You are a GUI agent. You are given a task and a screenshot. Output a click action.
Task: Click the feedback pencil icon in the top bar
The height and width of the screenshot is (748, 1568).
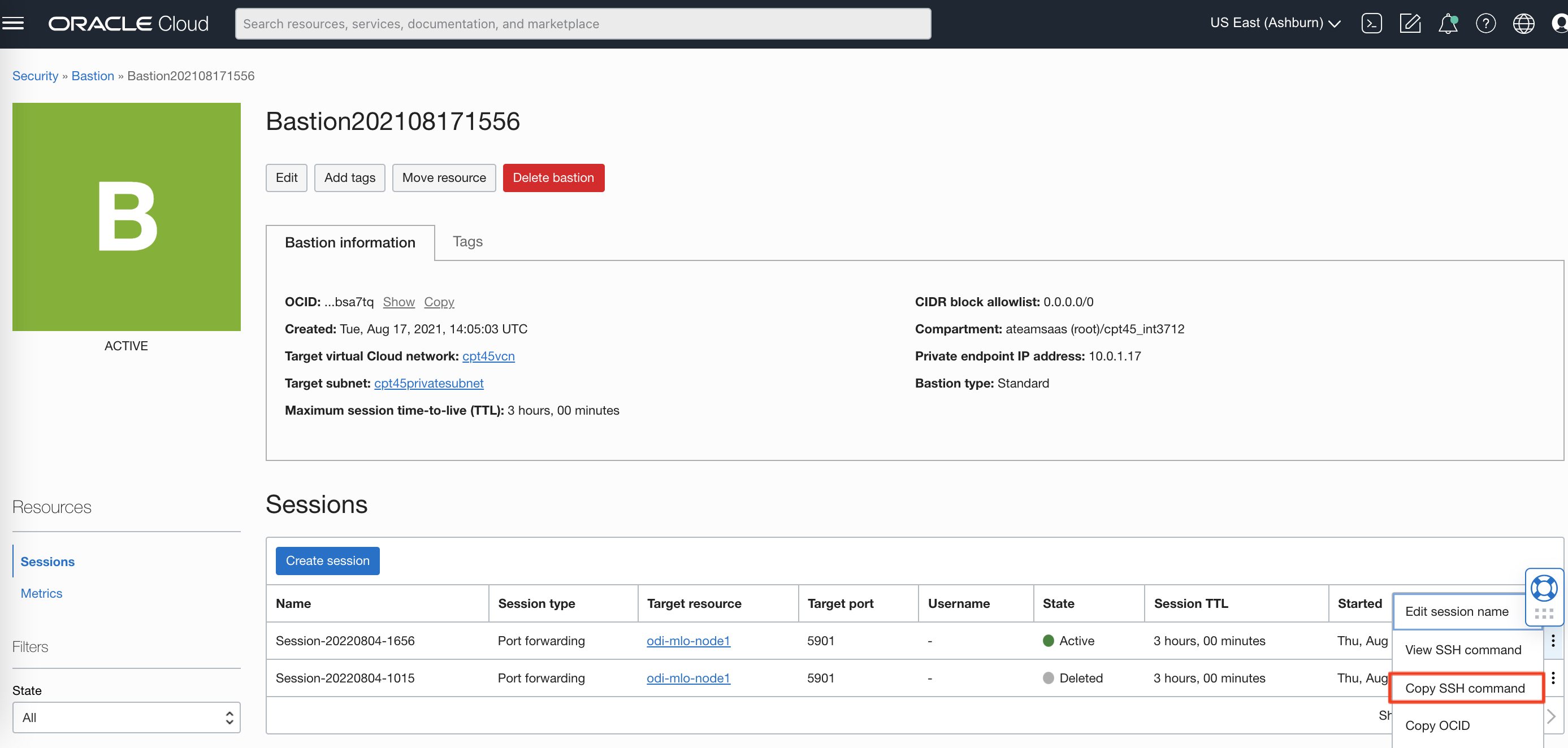click(x=1410, y=23)
